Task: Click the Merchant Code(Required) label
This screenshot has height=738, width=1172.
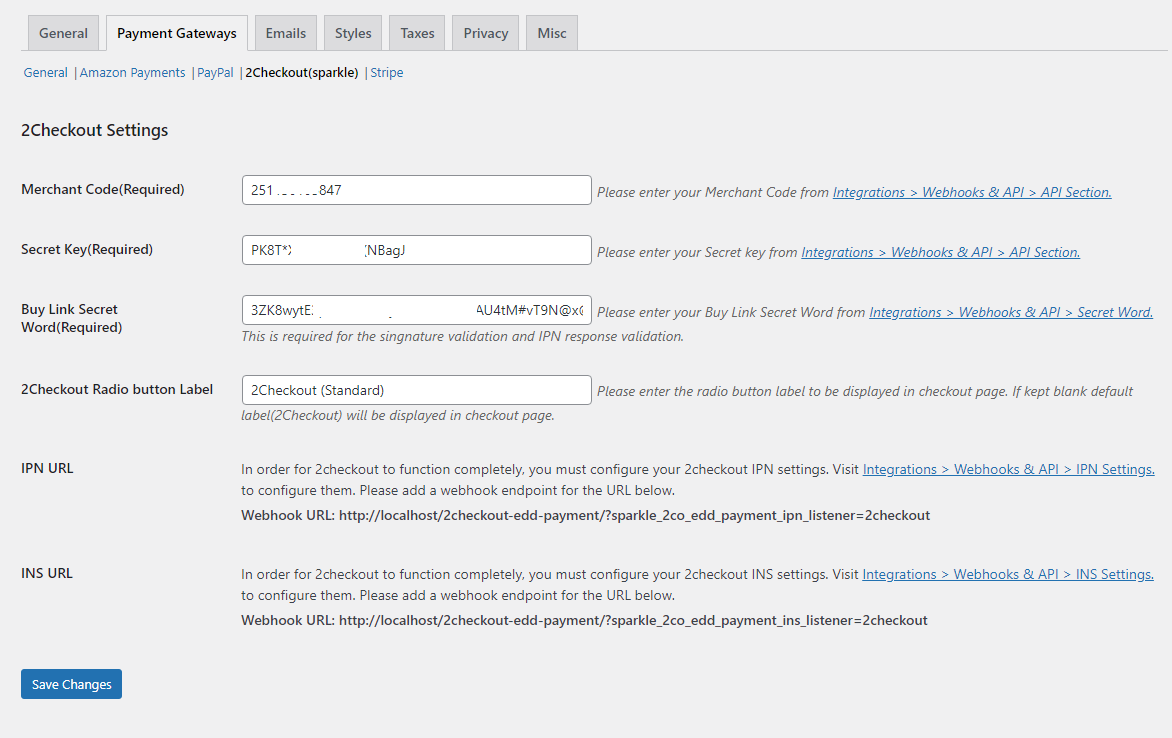Action: [x=102, y=189]
